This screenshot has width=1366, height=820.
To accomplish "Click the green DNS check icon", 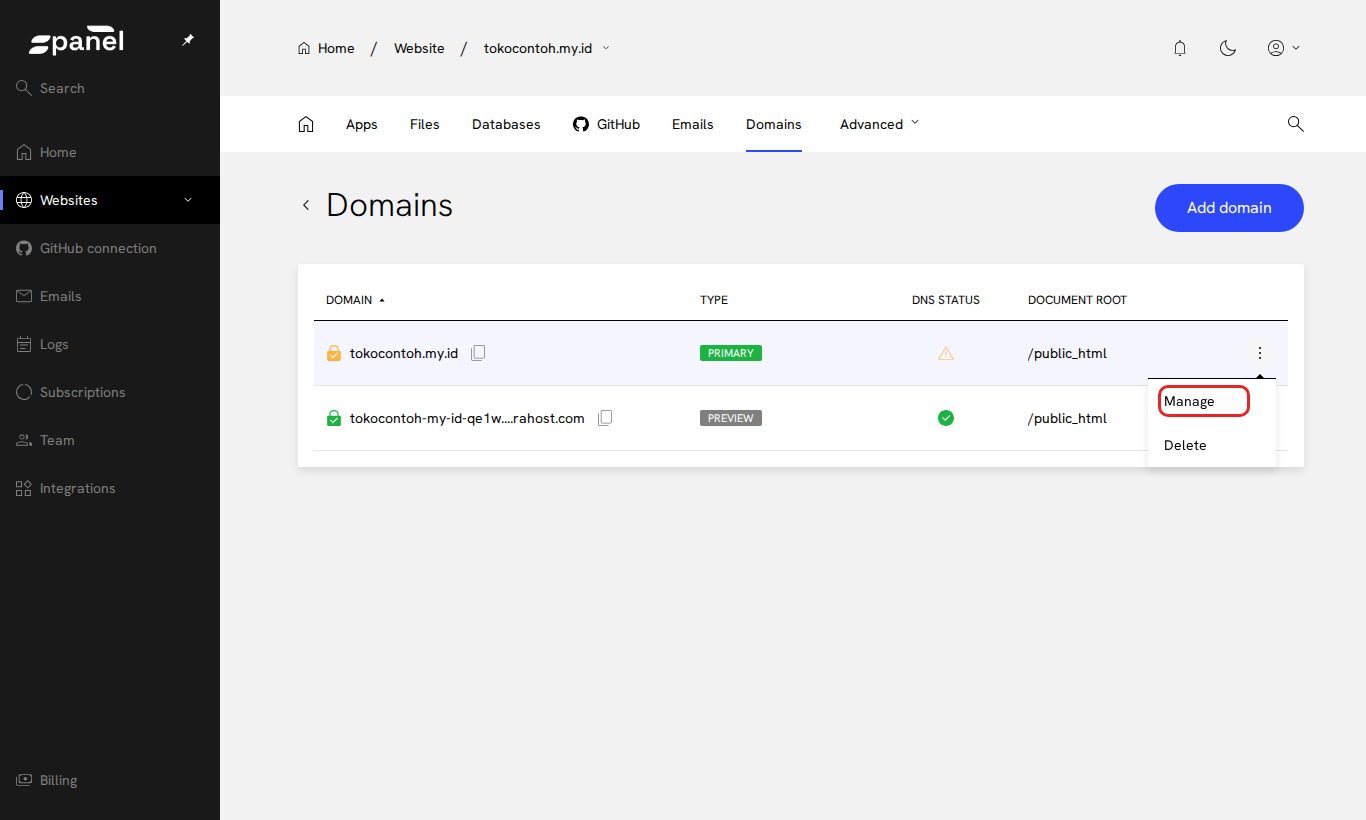I will [x=946, y=418].
